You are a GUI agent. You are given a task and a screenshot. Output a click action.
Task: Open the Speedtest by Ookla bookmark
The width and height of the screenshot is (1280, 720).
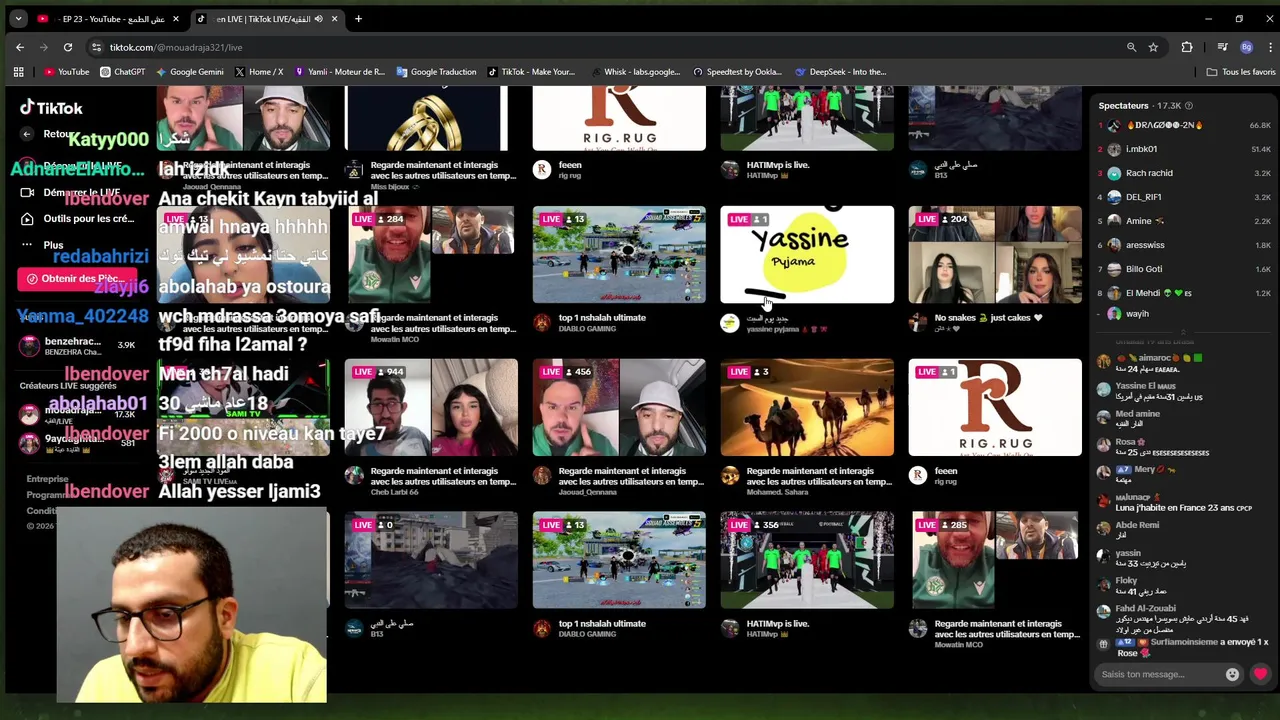[x=737, y=72]
